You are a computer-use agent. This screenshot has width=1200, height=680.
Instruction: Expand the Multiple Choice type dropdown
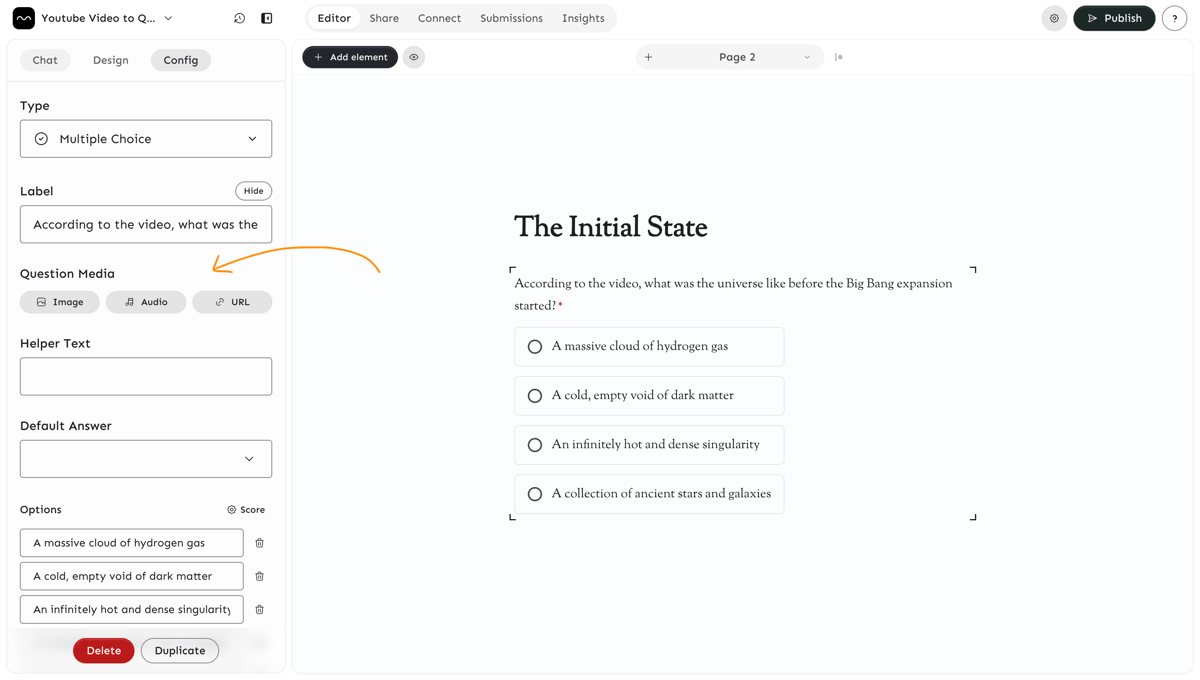(146, 139)
